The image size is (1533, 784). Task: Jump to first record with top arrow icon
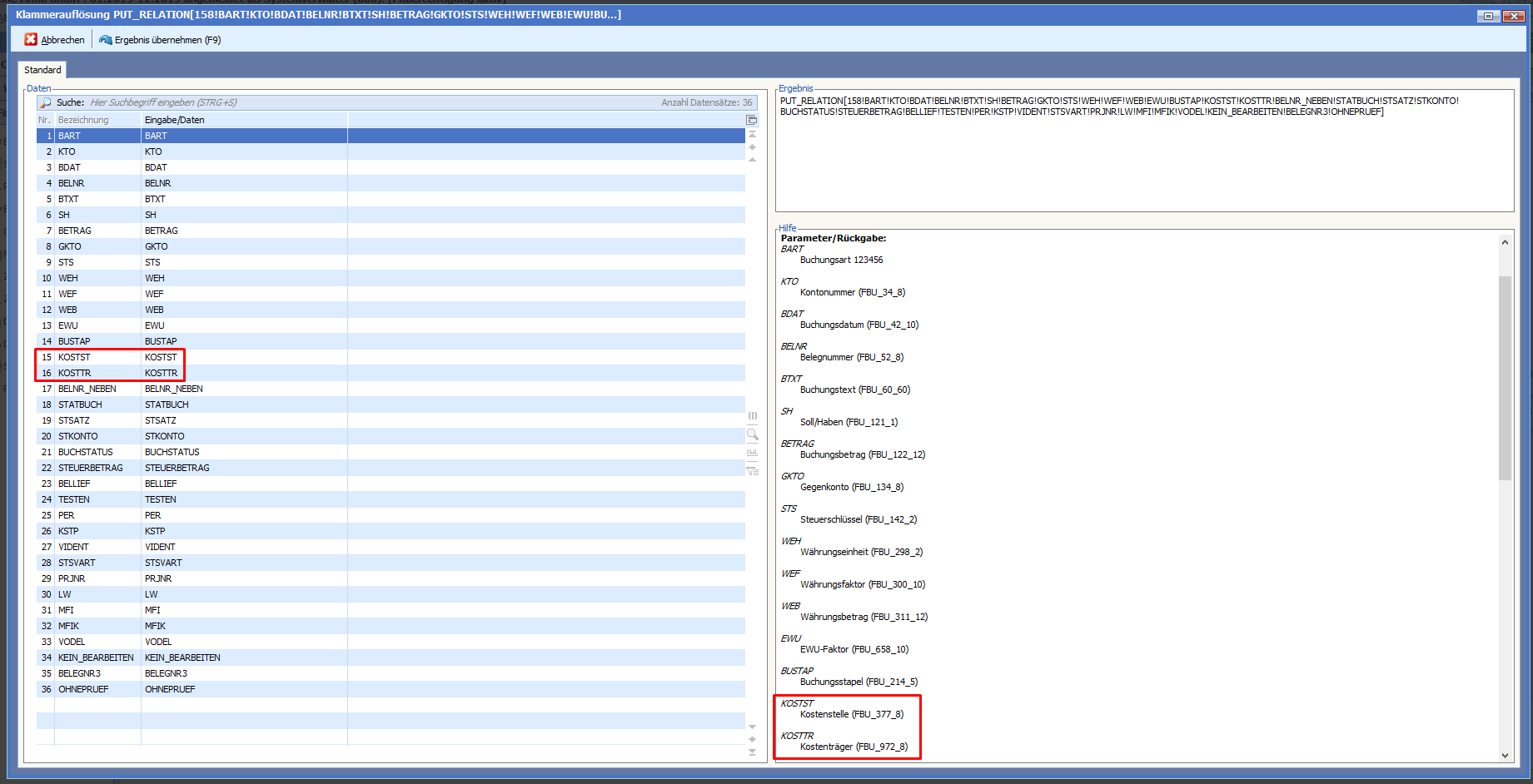pos(752,134)
